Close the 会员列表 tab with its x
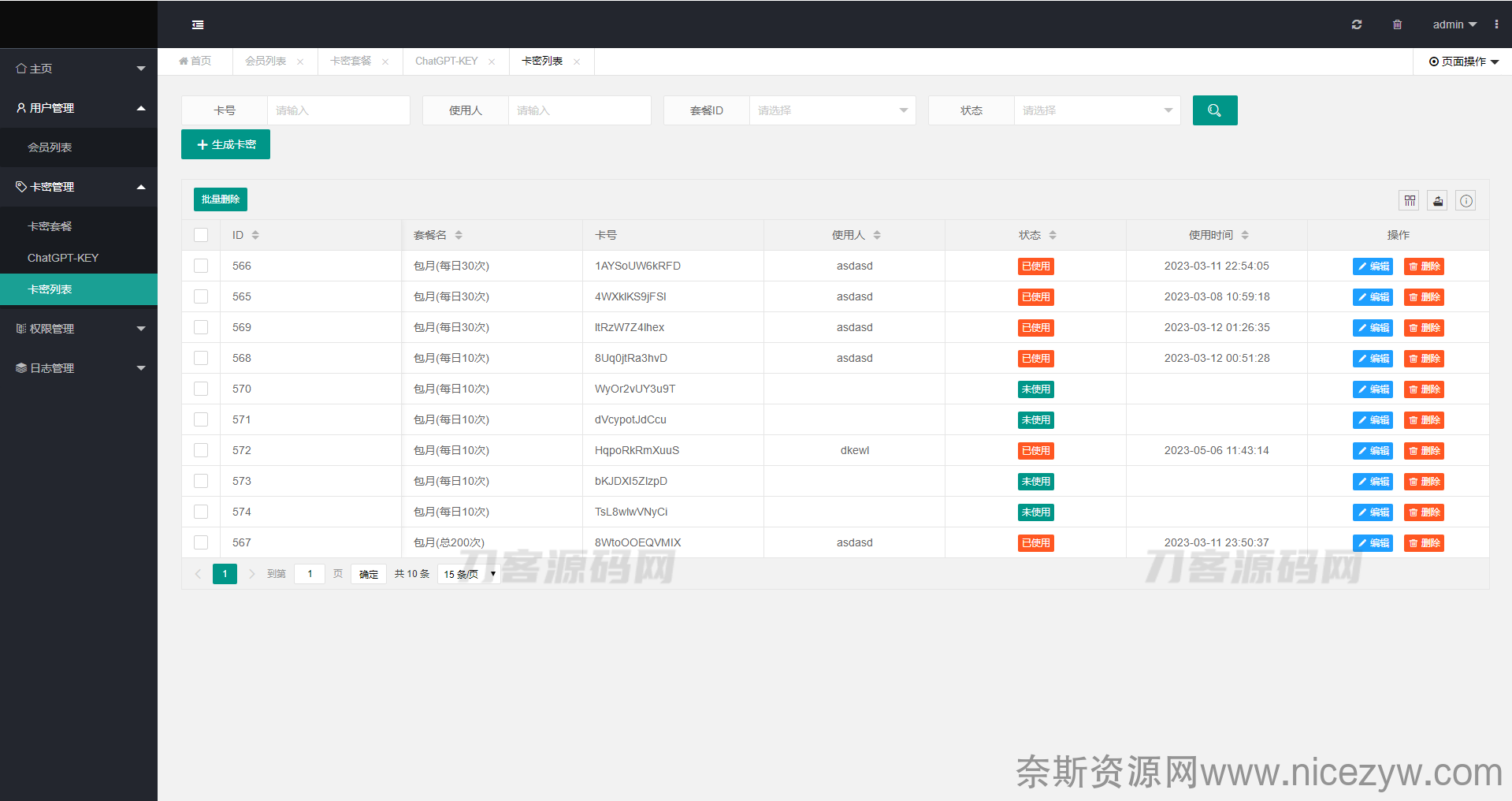Image resolution: width=1512 pixels, height=801 pixels. (300, 61)
